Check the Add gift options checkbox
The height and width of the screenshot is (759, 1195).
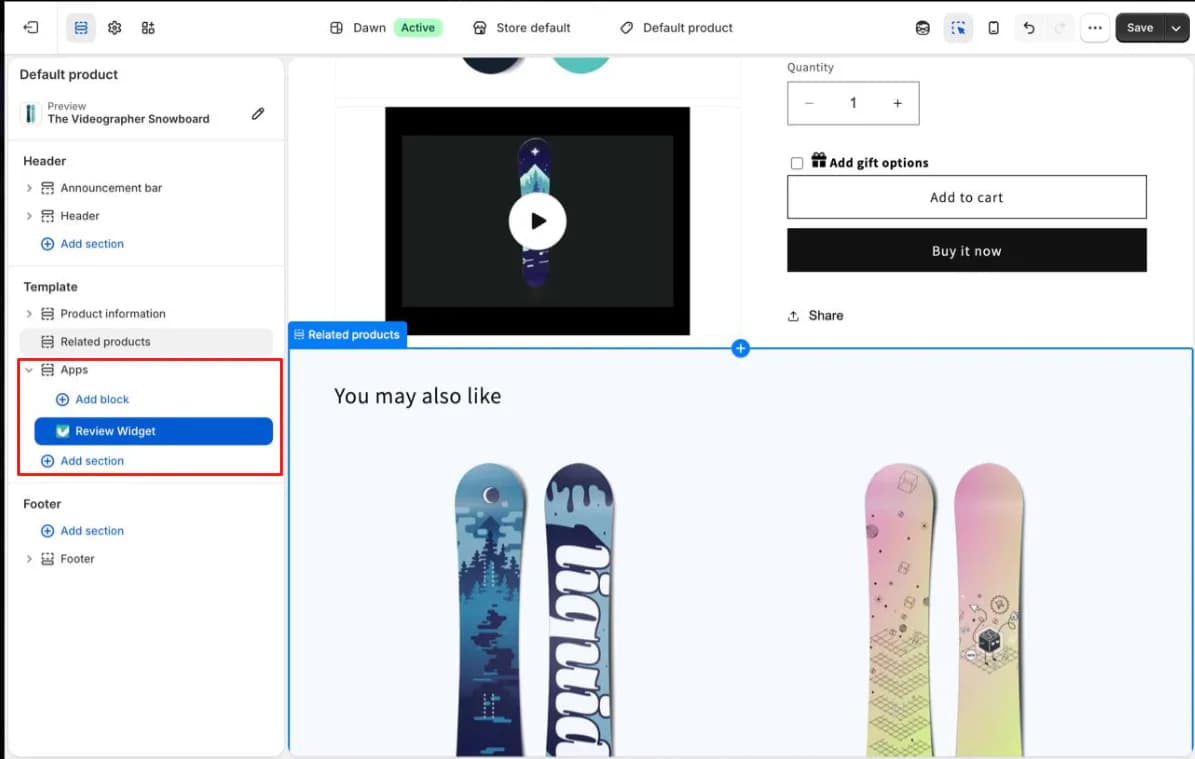[x=796, y=163]
